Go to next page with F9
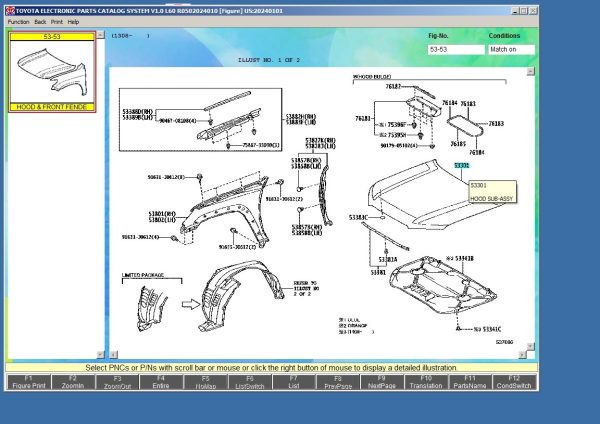The height and width of the screenshot is (424, 600). 383,383
